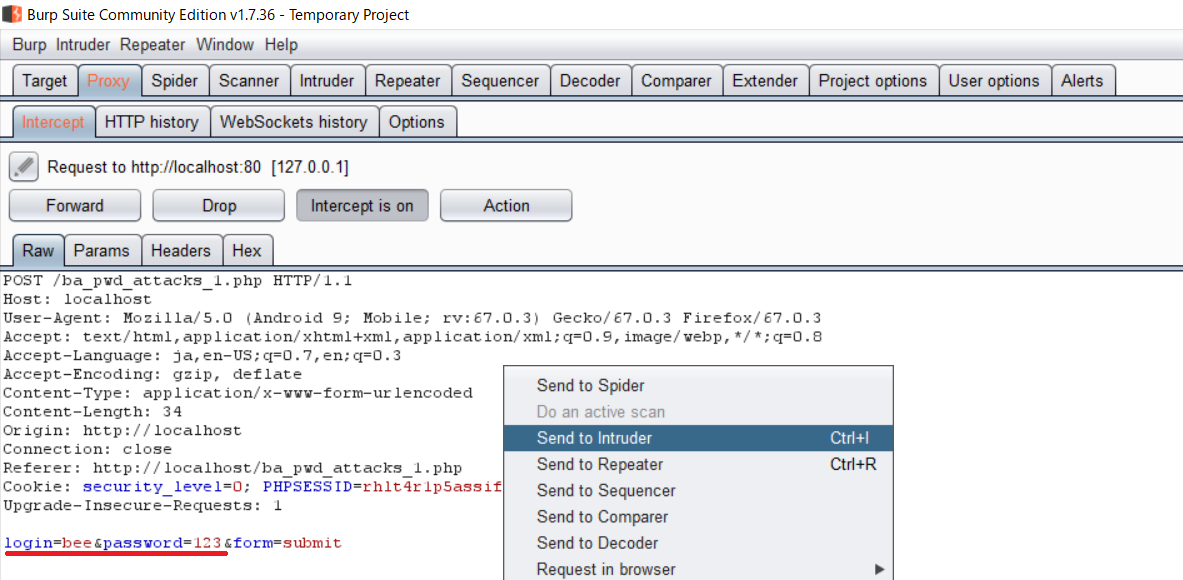
Task: Switch to the Comparer tab
Action: (x=677, y=81)
